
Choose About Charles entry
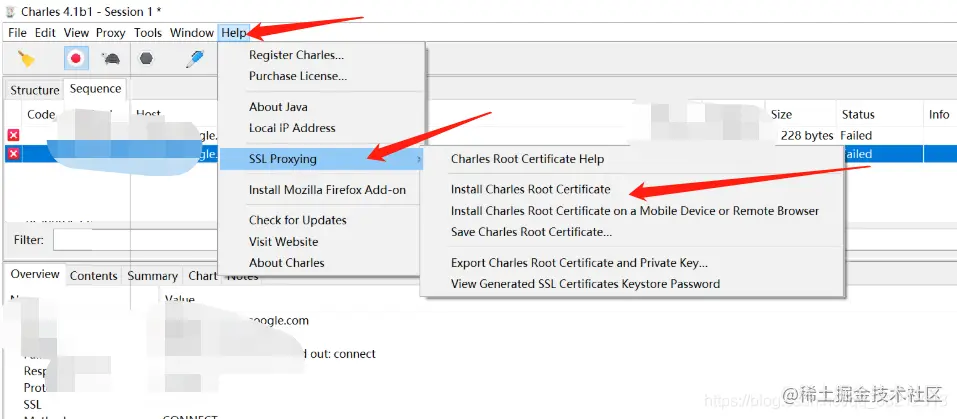287,263
